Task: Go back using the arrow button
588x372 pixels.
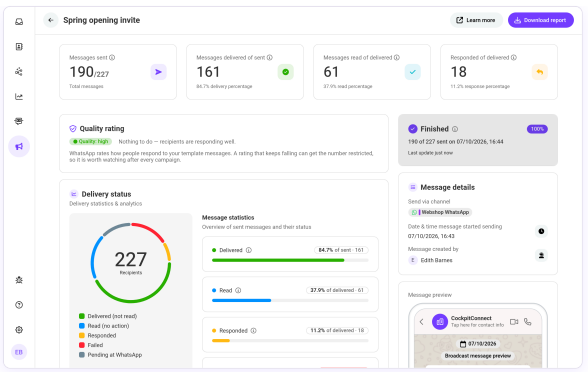Action: [51, 20]
